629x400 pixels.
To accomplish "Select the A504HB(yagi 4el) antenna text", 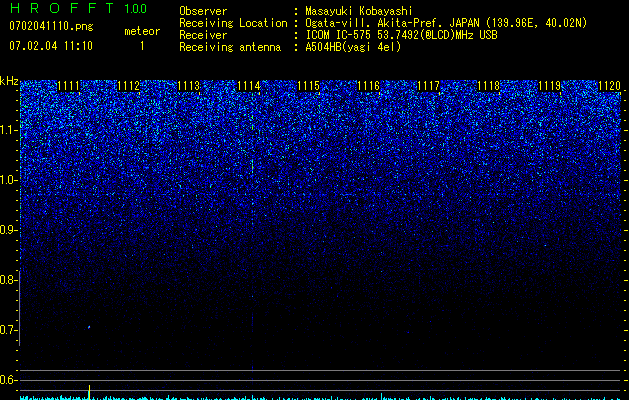I will (353, 47).
